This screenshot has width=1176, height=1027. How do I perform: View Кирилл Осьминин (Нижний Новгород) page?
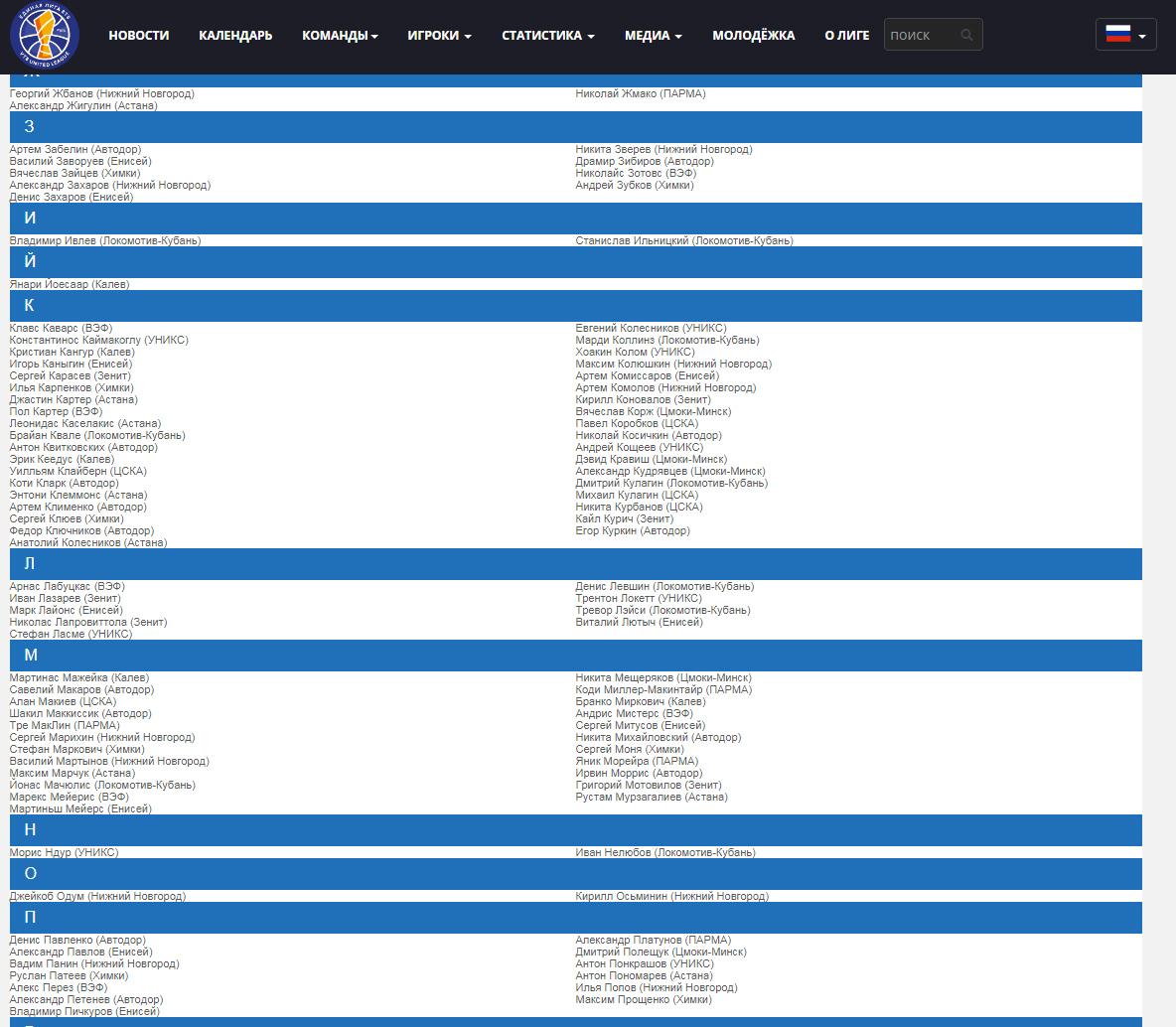pos(672,896)
